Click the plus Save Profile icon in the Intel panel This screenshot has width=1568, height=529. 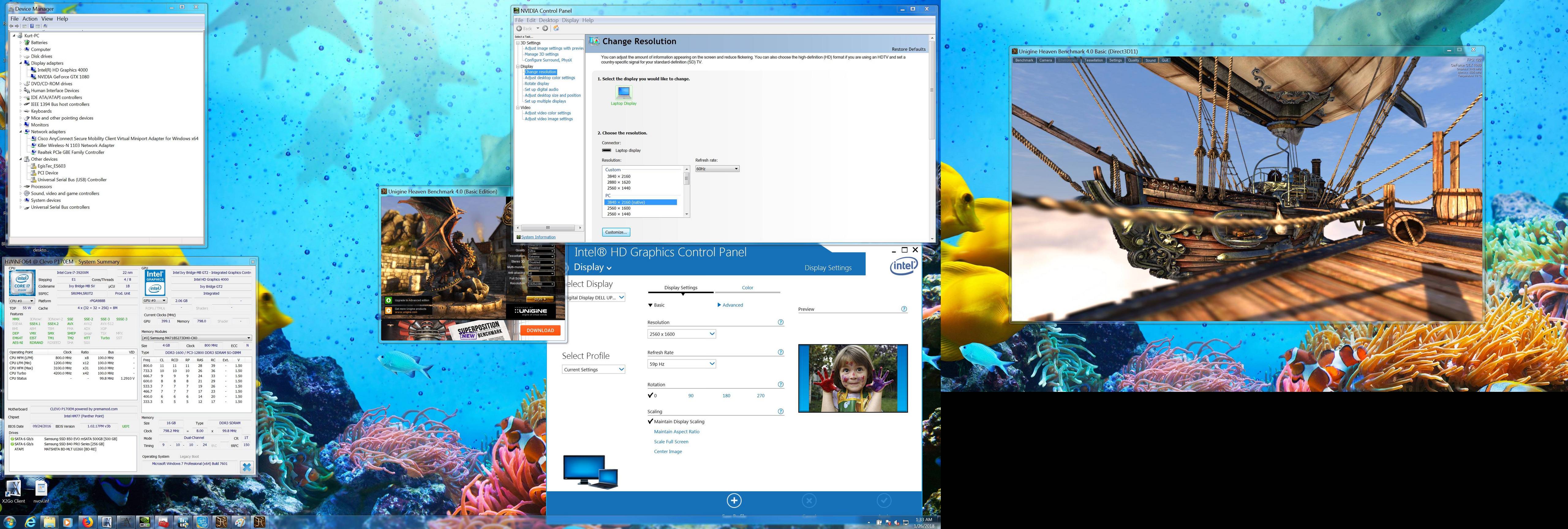[x=734, y=501]
